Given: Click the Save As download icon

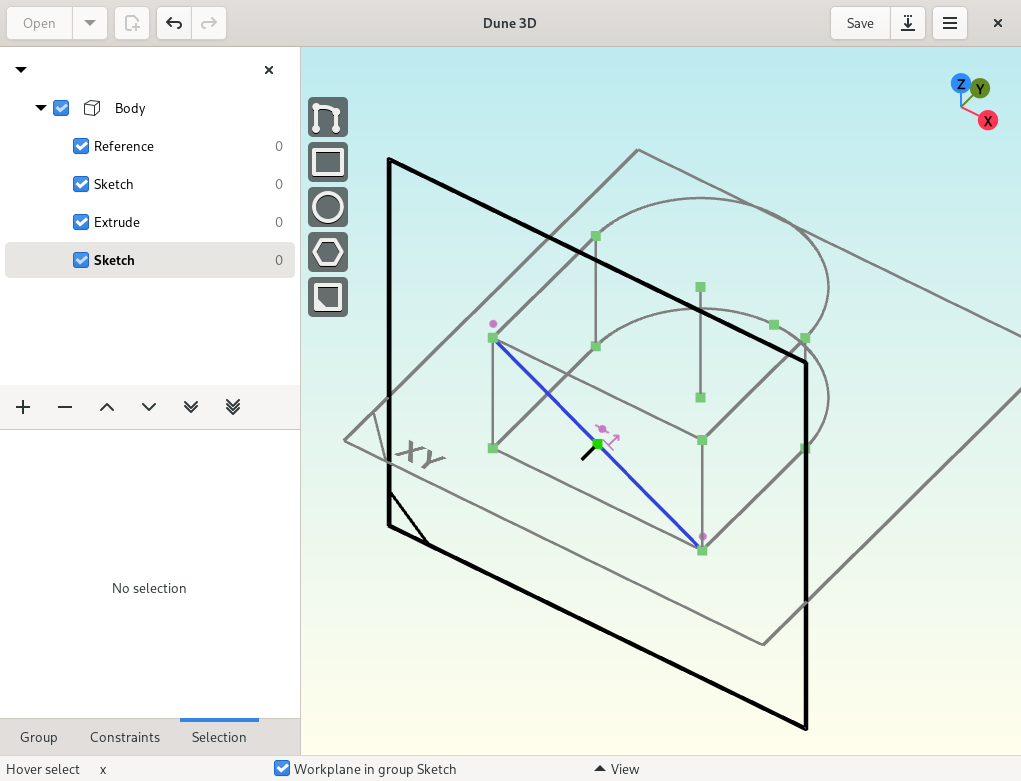Looking at the screenshot, I should point(908,23).
